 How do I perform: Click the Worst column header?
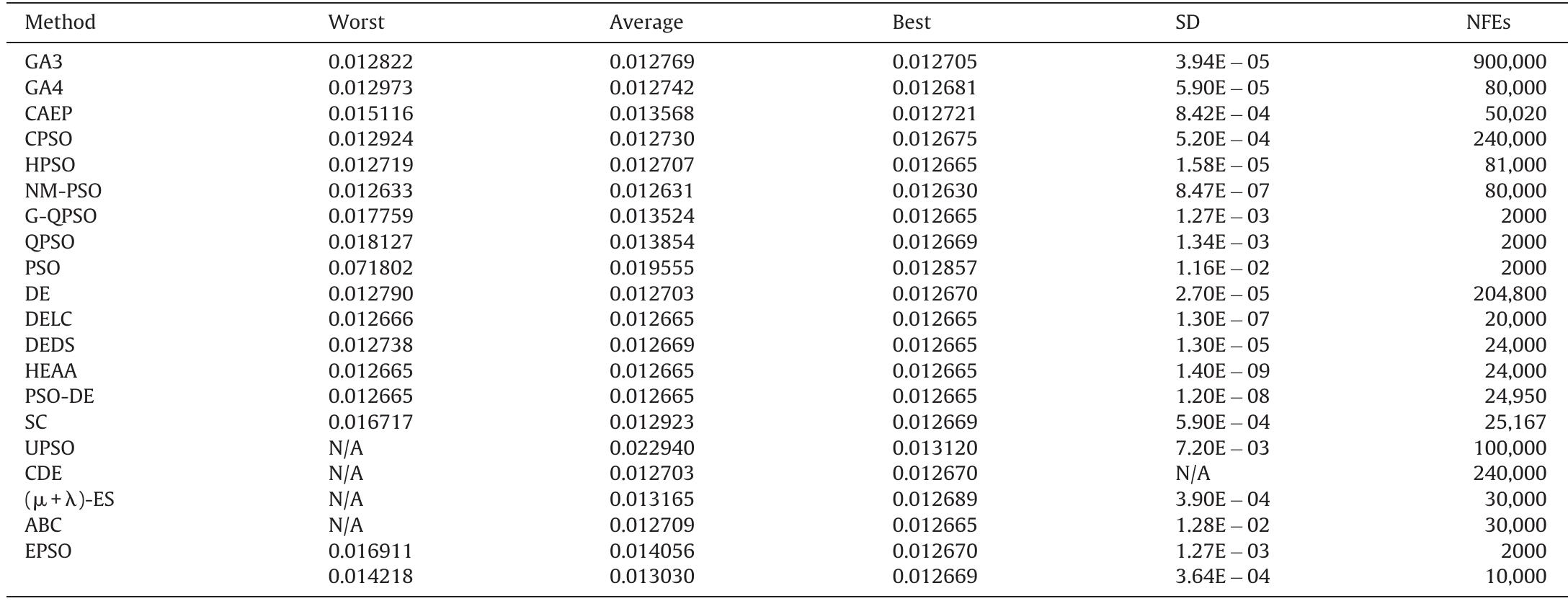click(x=356, y=22)
